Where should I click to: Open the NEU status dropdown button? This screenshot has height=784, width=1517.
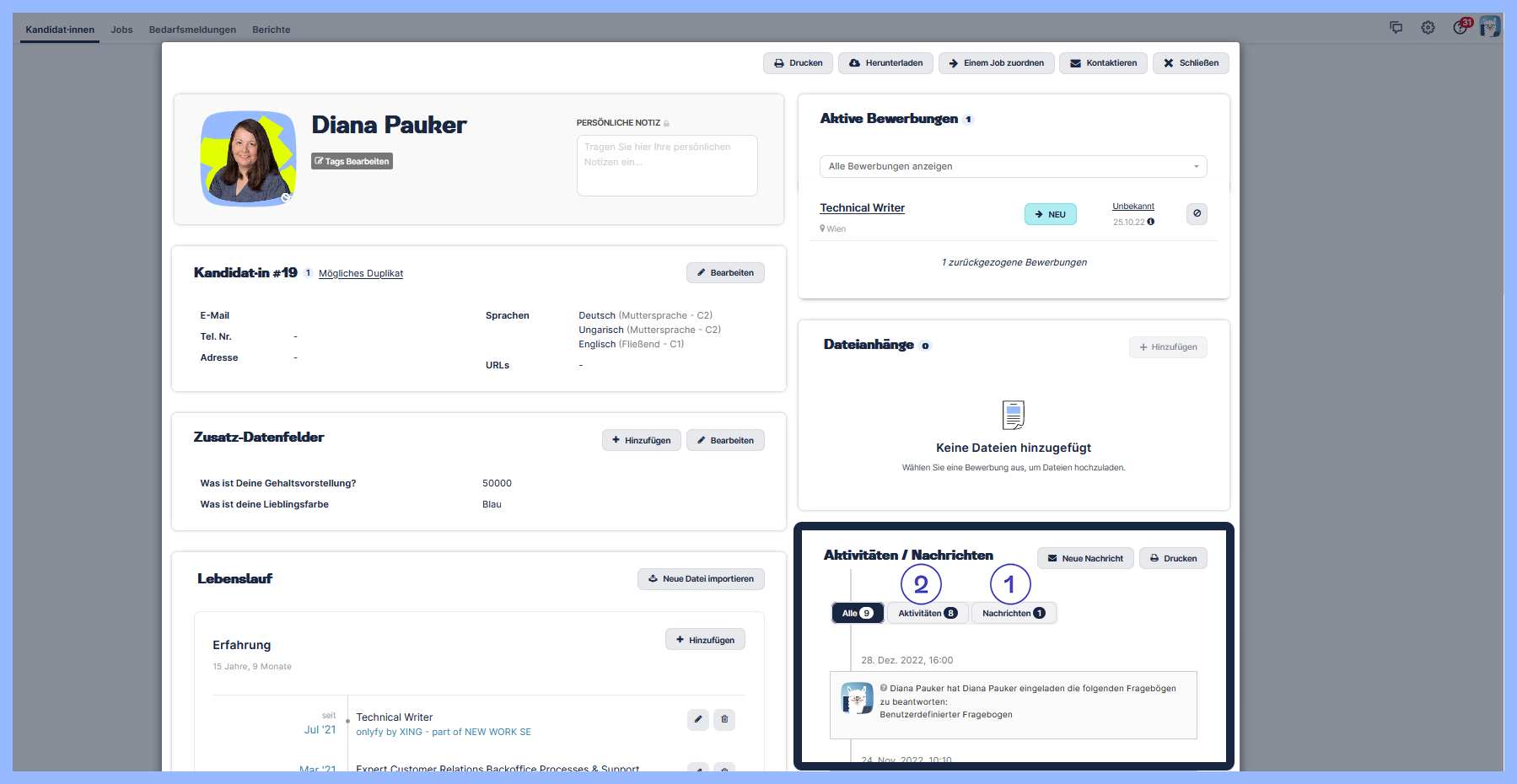click(1050, 215)
